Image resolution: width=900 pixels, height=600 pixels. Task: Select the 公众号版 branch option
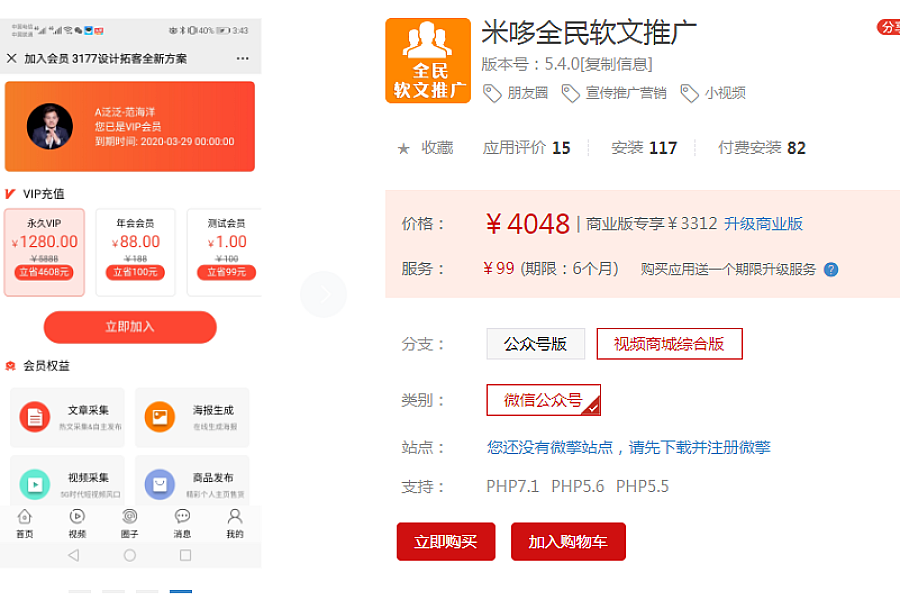pyautogui.click(x=536, y=344)
